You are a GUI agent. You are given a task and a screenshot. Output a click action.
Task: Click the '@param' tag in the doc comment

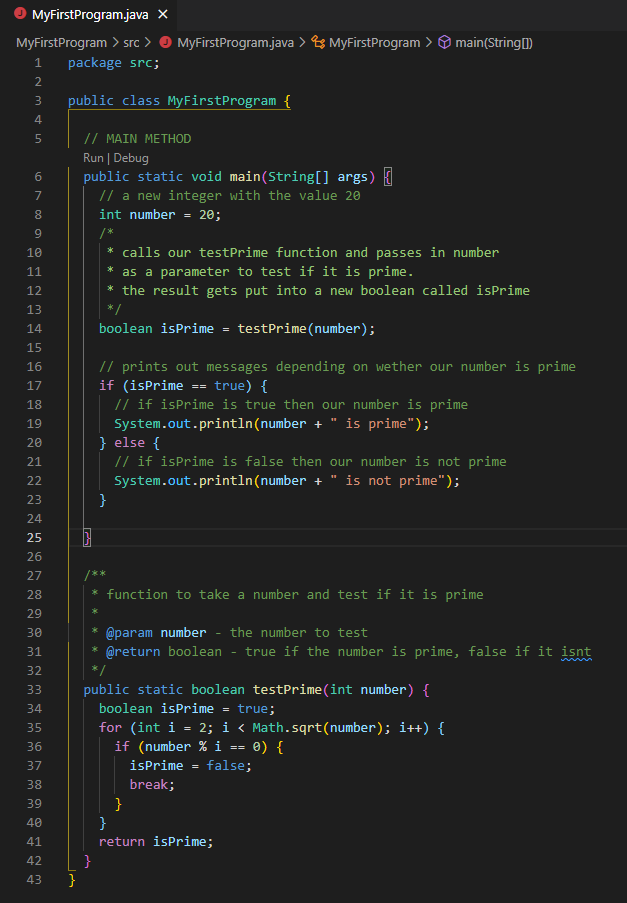pyautogui.click(x=130, y=633)
